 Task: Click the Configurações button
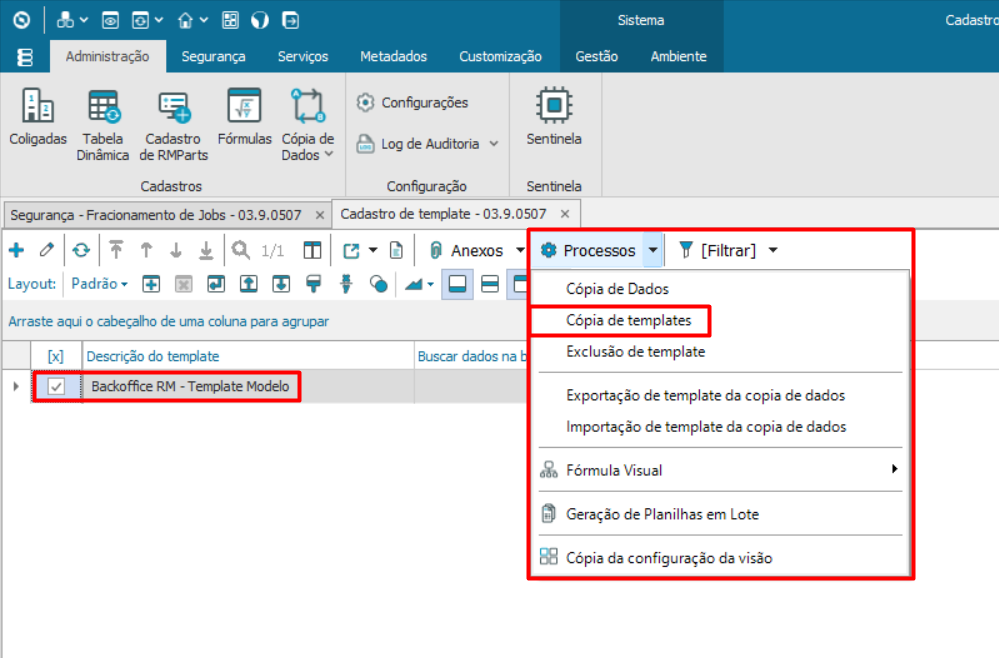(x=412, y=102)
